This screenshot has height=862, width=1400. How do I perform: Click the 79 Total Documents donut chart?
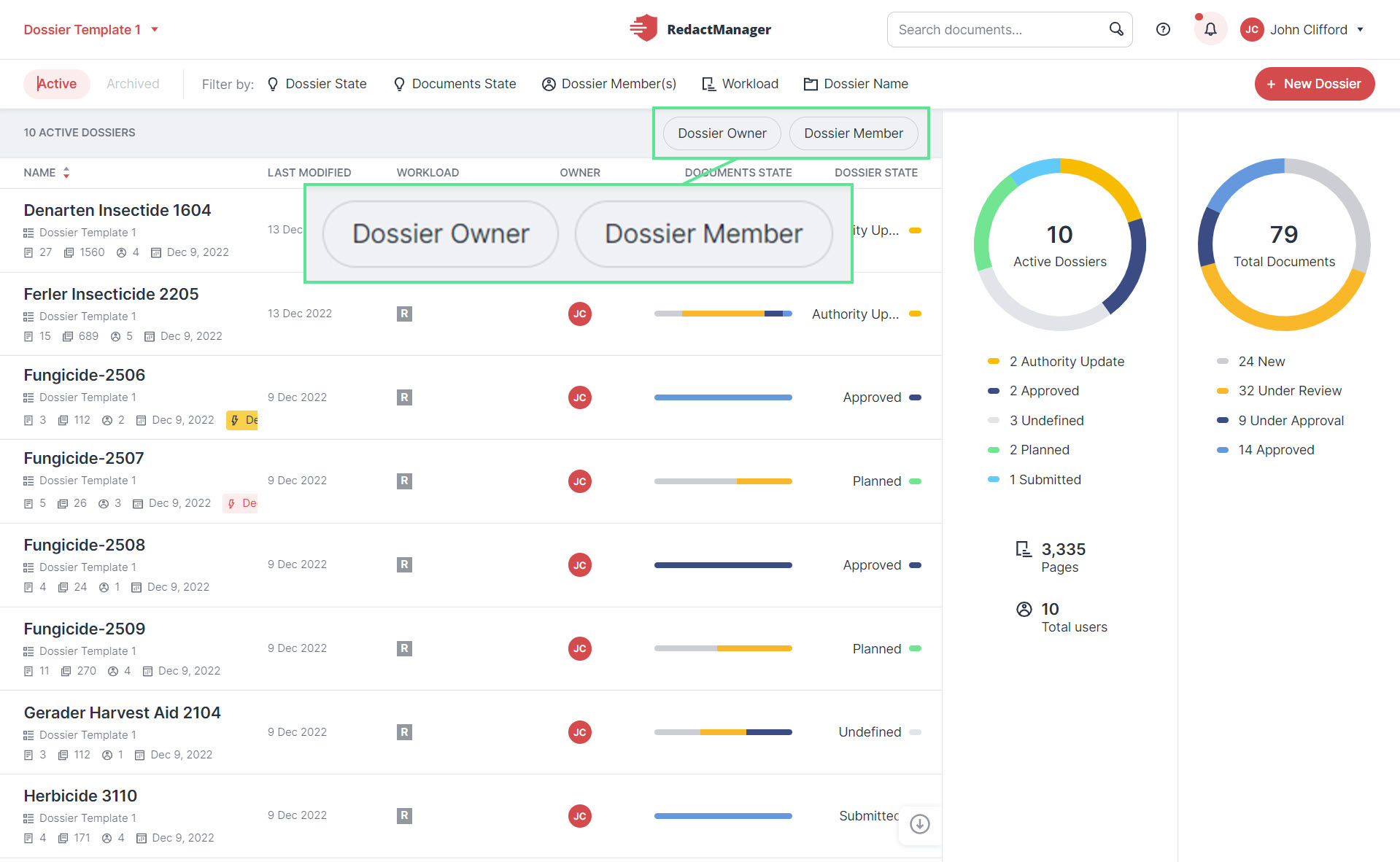[1284, 244]
